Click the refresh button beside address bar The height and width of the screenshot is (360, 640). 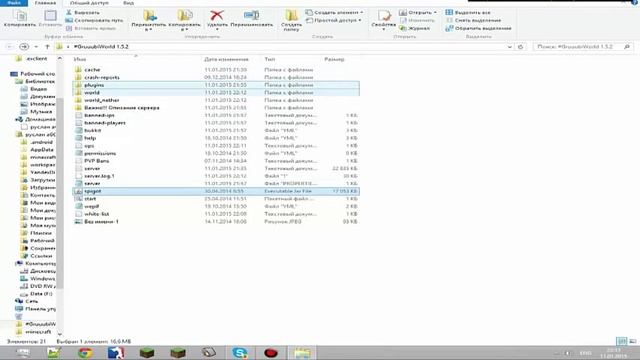(x=520, y=47)
